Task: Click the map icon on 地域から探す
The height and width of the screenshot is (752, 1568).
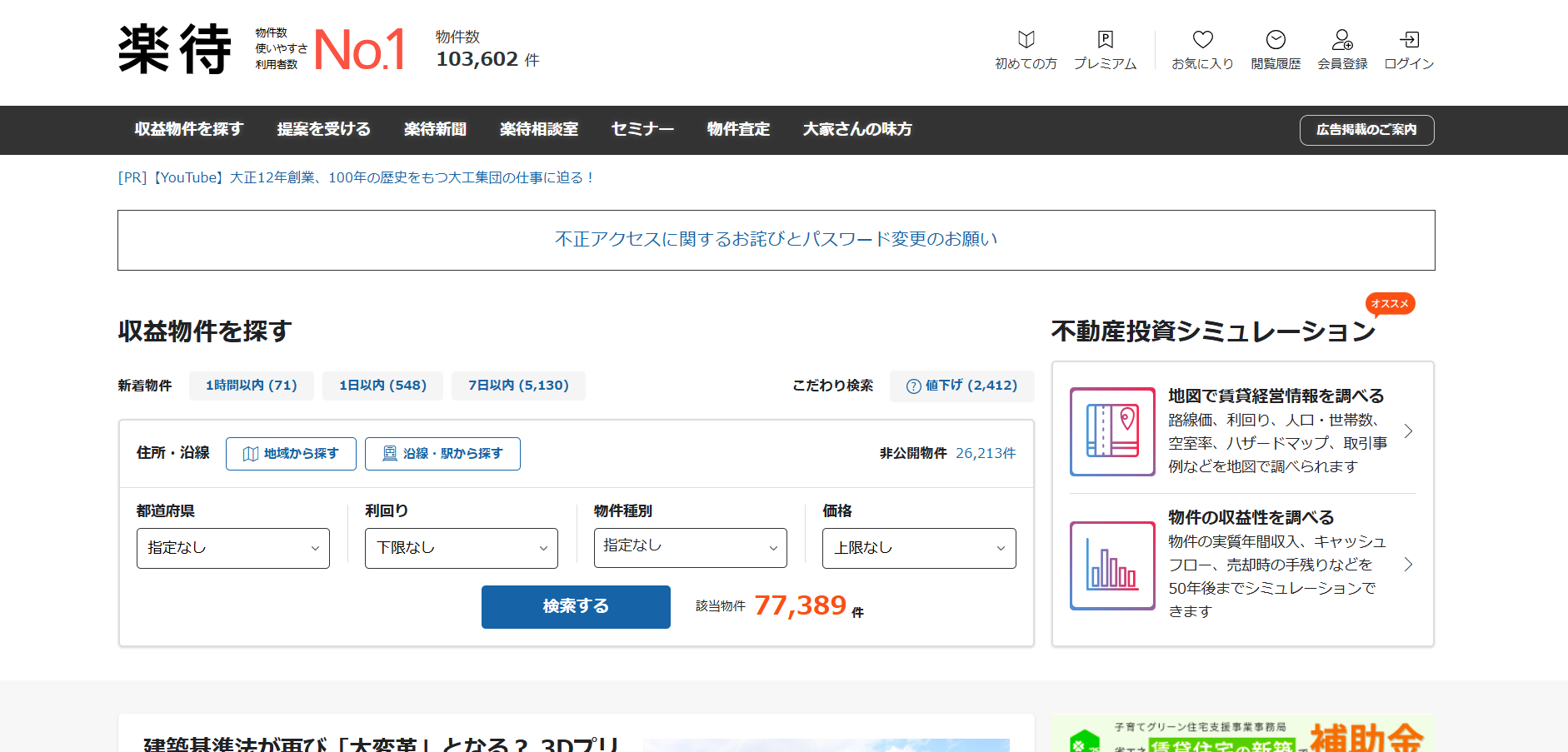Action: coord(251,454)
